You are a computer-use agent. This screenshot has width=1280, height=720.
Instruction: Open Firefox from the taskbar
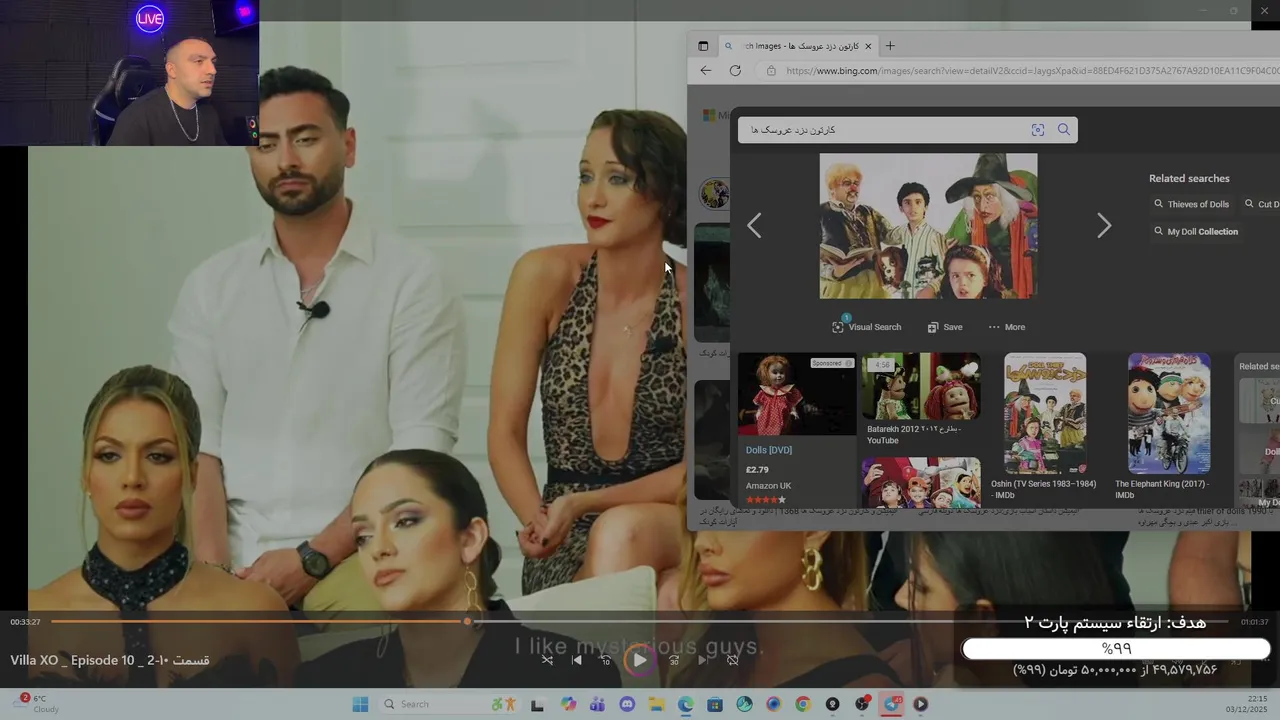coord(773,704)
